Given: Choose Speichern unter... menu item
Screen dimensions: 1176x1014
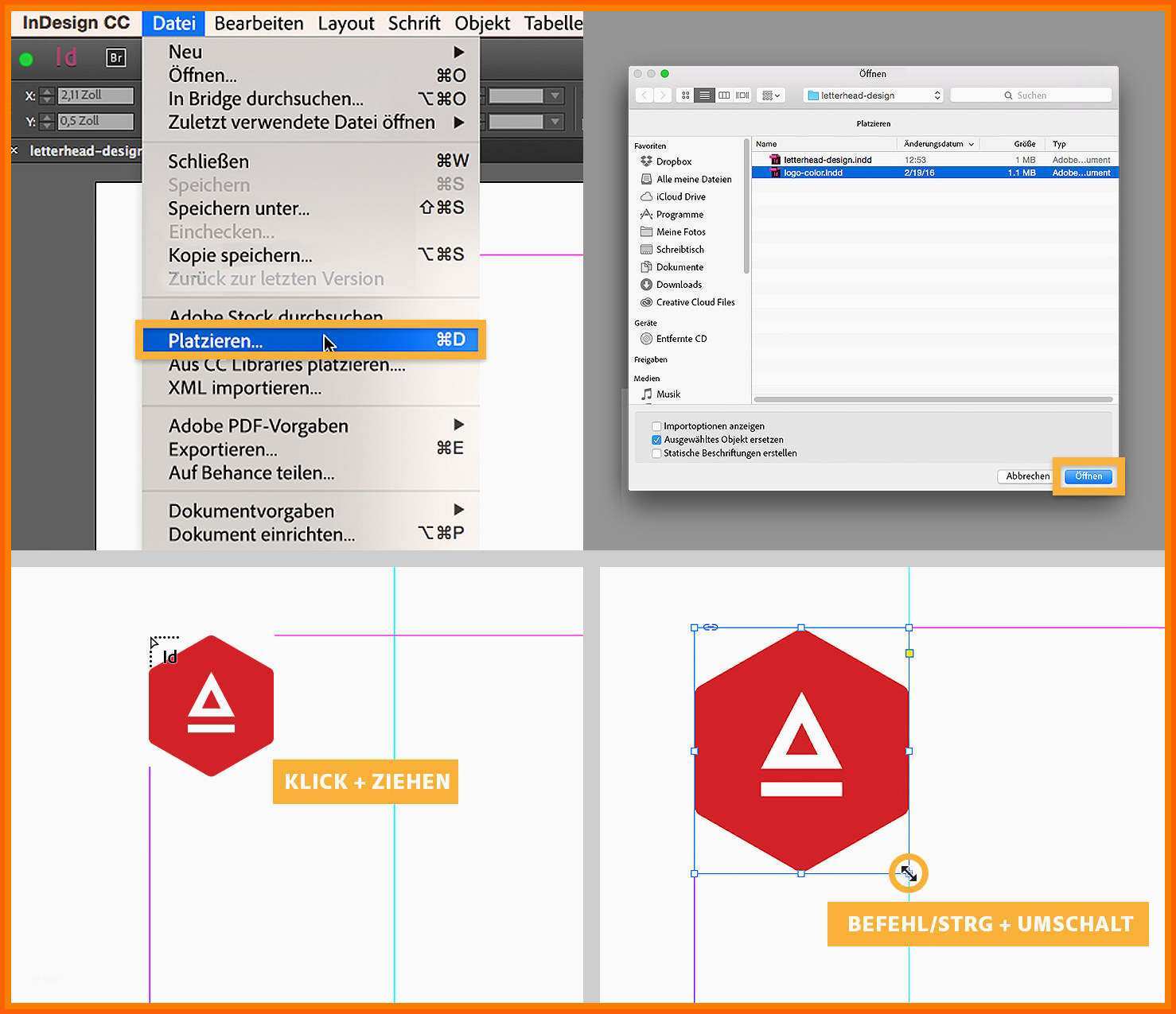Looking at the screenshot, I should pos(310,208).
